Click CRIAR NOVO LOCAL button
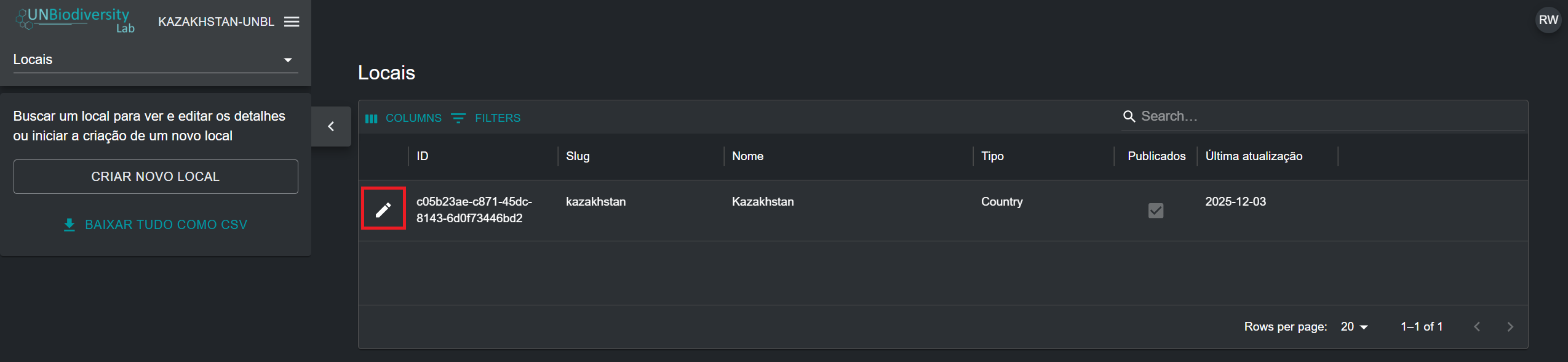The image size is (1568, 362). 156,177
